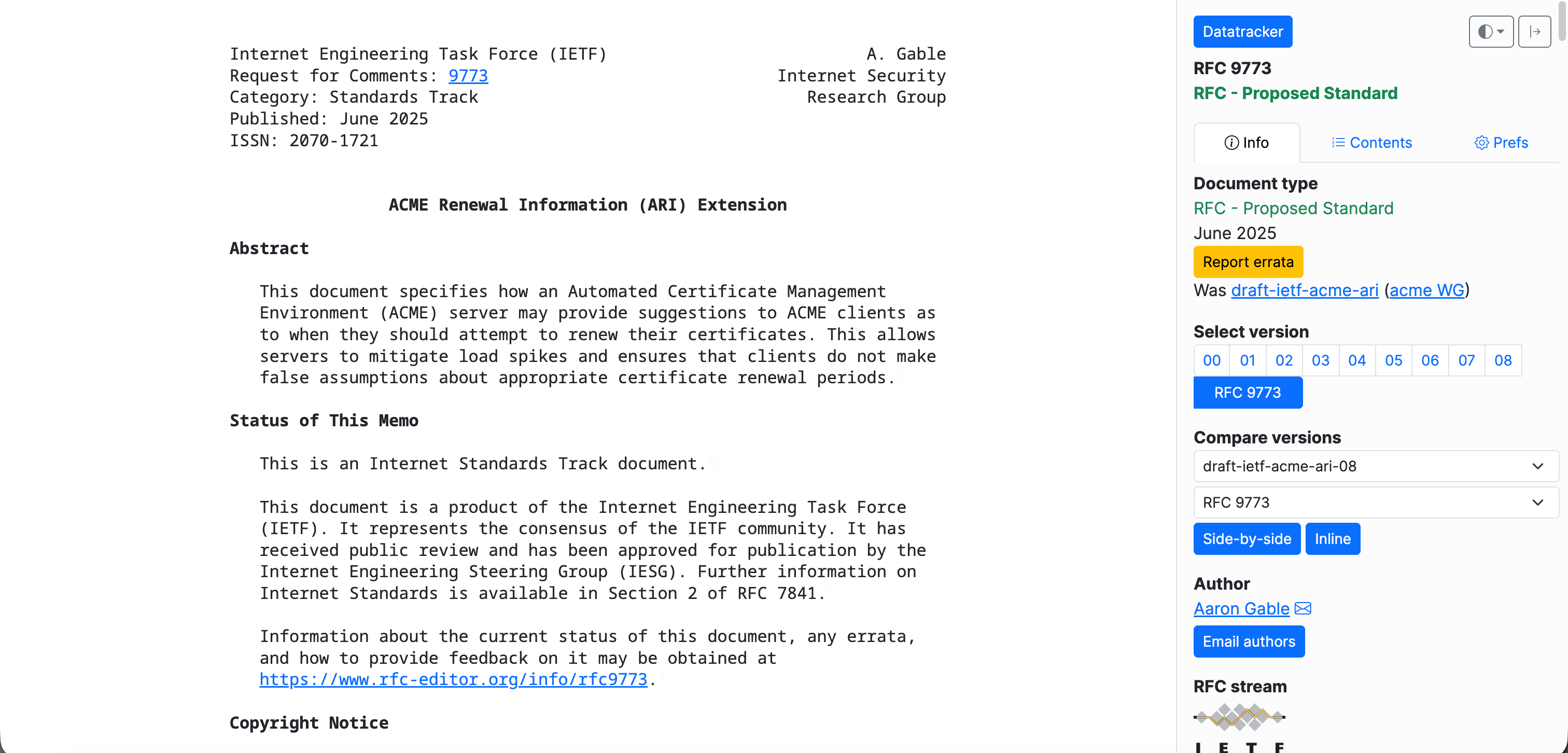
Task: Compare versions Side-by-side
Action: pyautogui.click(x=1246, y=539)
